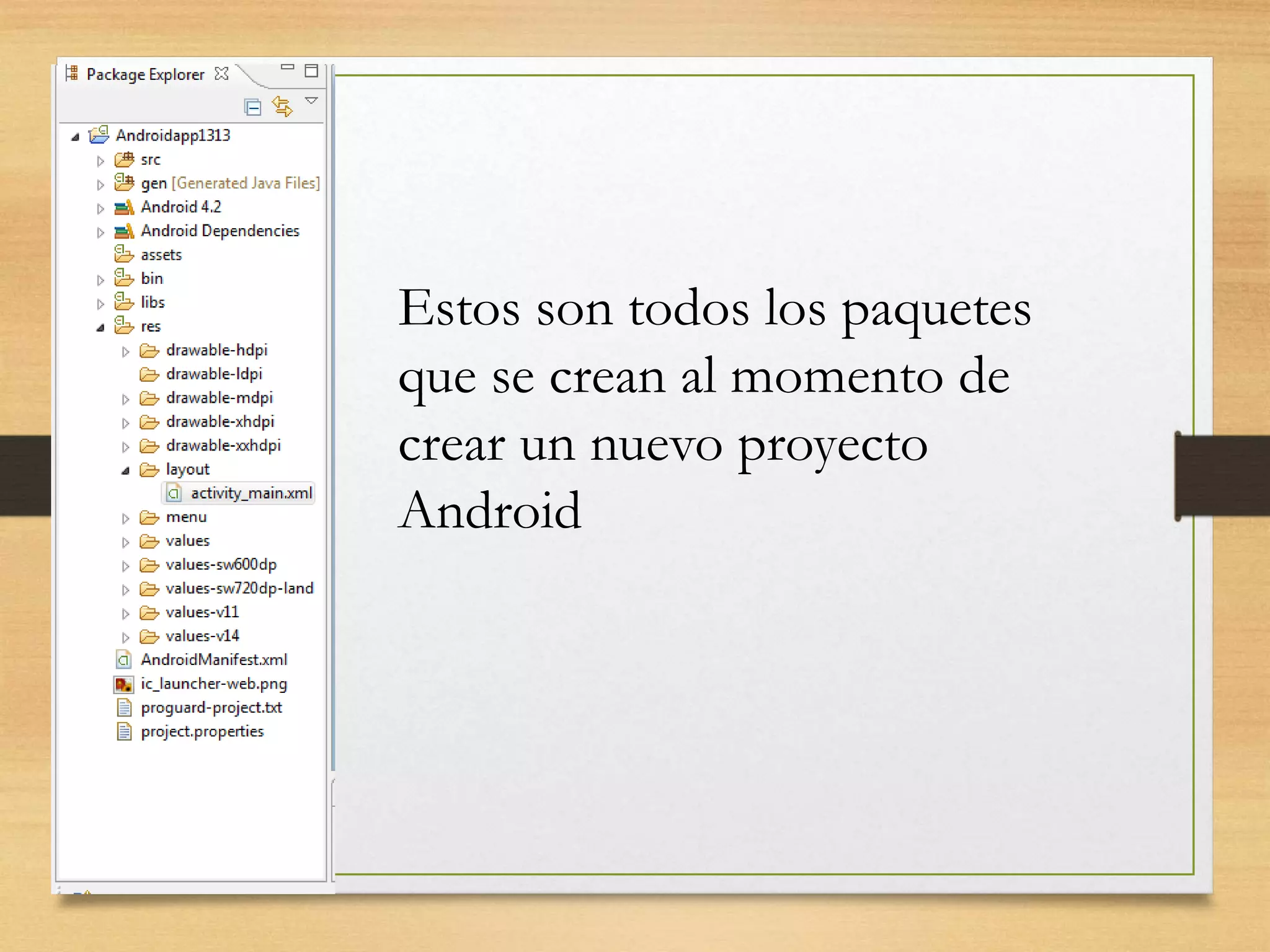Click the values-sw600dp folder icon

[149, 565]
